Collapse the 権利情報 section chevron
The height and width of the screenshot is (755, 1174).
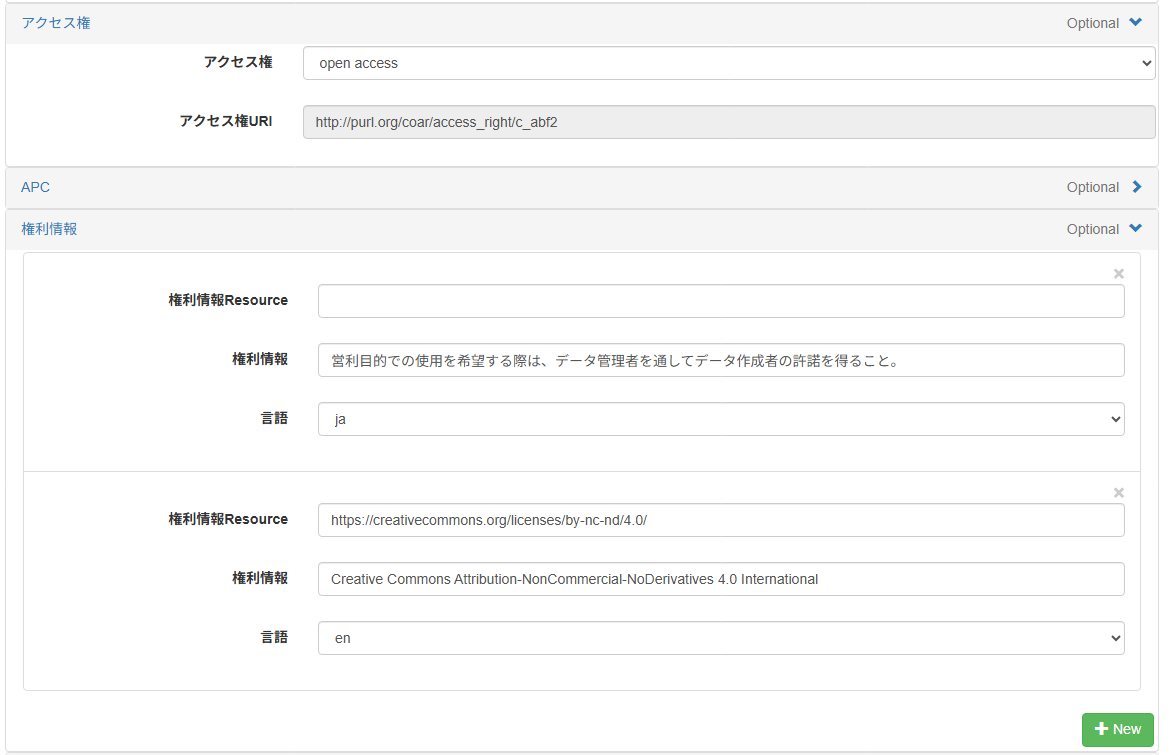pyautogui.click(x=1135, y=229)
